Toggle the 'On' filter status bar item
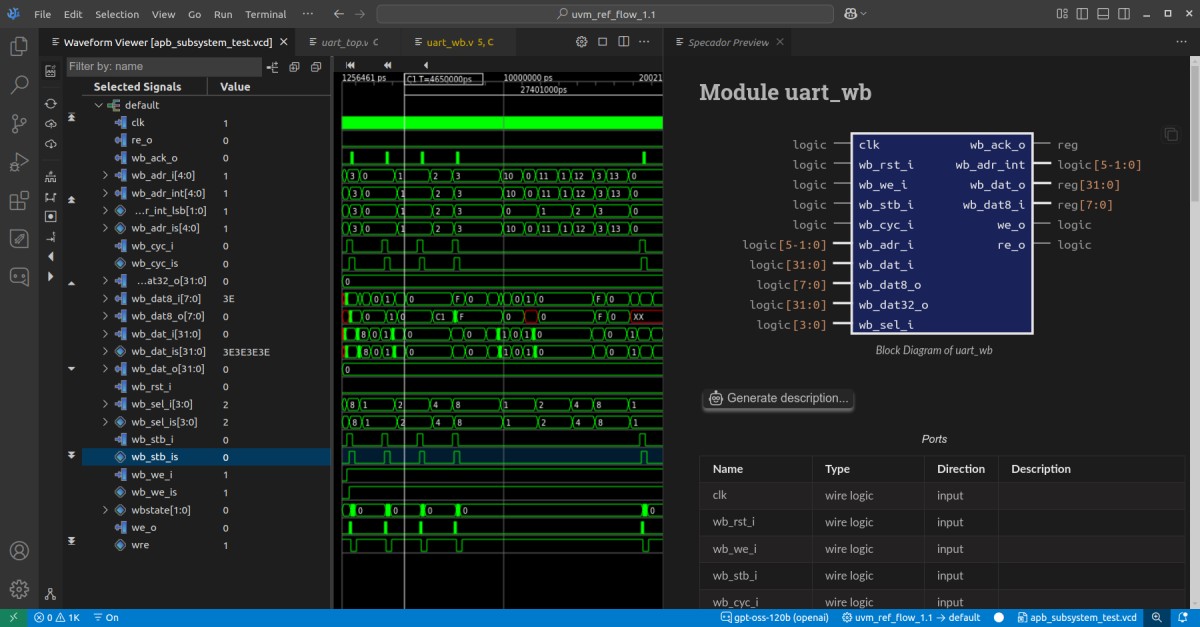Image resolution: width=1200 pixels, height=627 pixels. 105,618
